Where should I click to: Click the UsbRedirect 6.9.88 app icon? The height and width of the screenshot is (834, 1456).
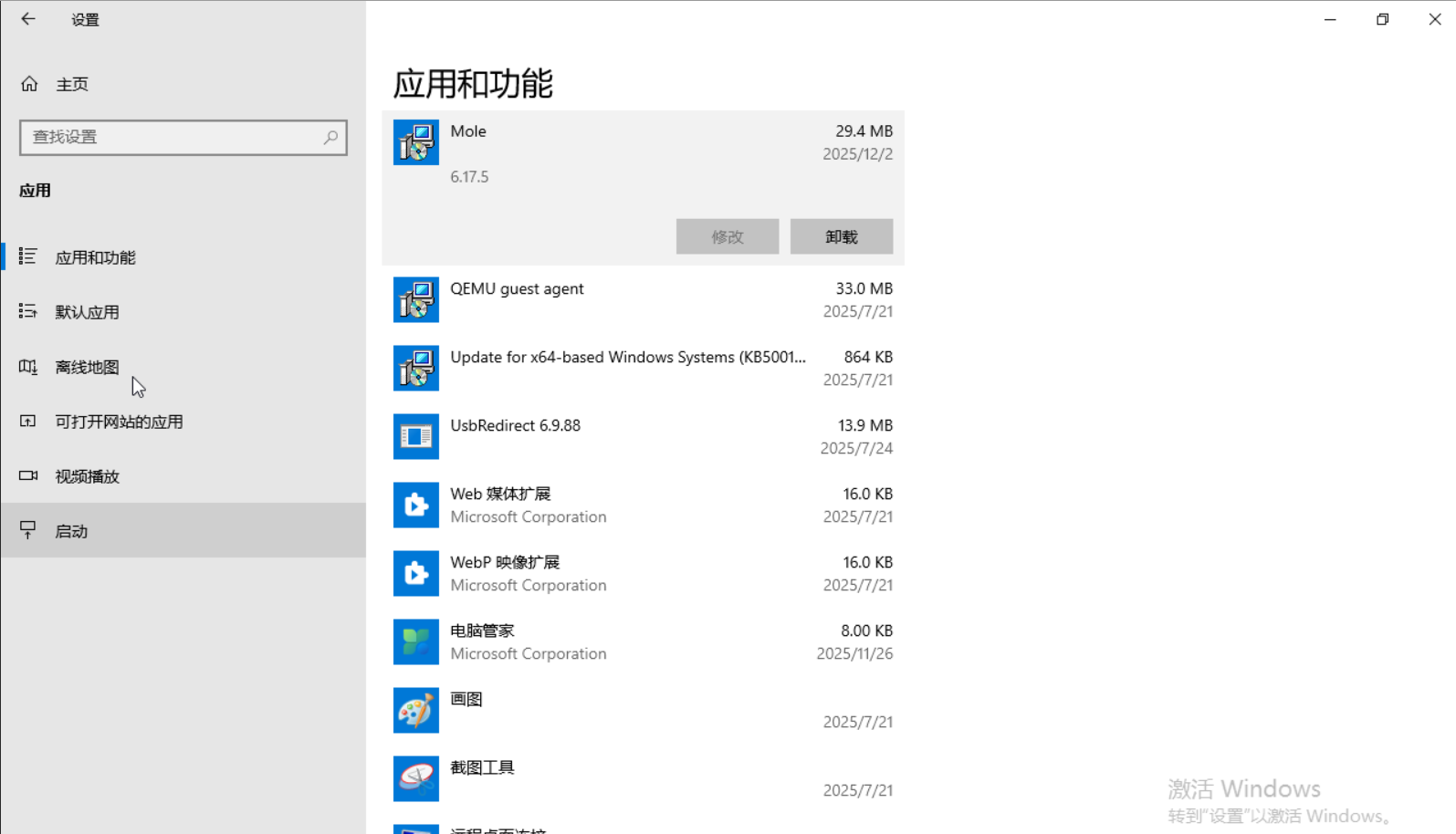415,436
